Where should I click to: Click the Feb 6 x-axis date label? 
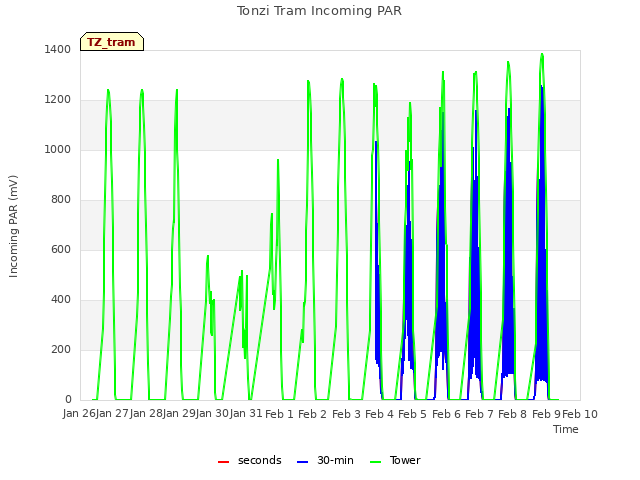pyautogui.click(x=447, y=414)
